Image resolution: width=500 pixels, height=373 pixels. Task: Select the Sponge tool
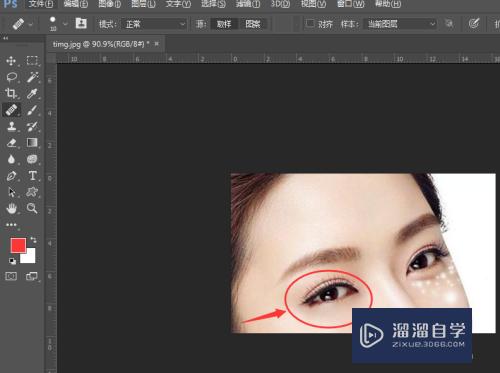[32, 159]
